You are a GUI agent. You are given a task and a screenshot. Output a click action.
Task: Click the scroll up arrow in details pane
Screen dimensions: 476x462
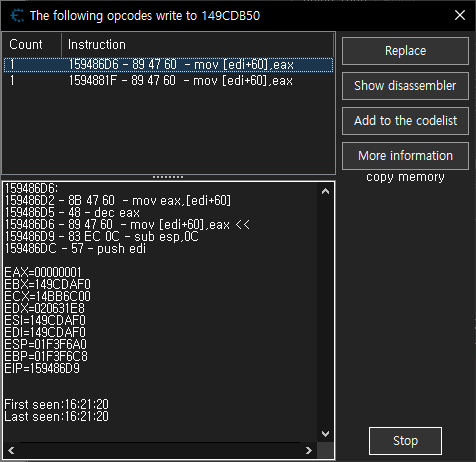pyautogui.click(x=325, y=191)
